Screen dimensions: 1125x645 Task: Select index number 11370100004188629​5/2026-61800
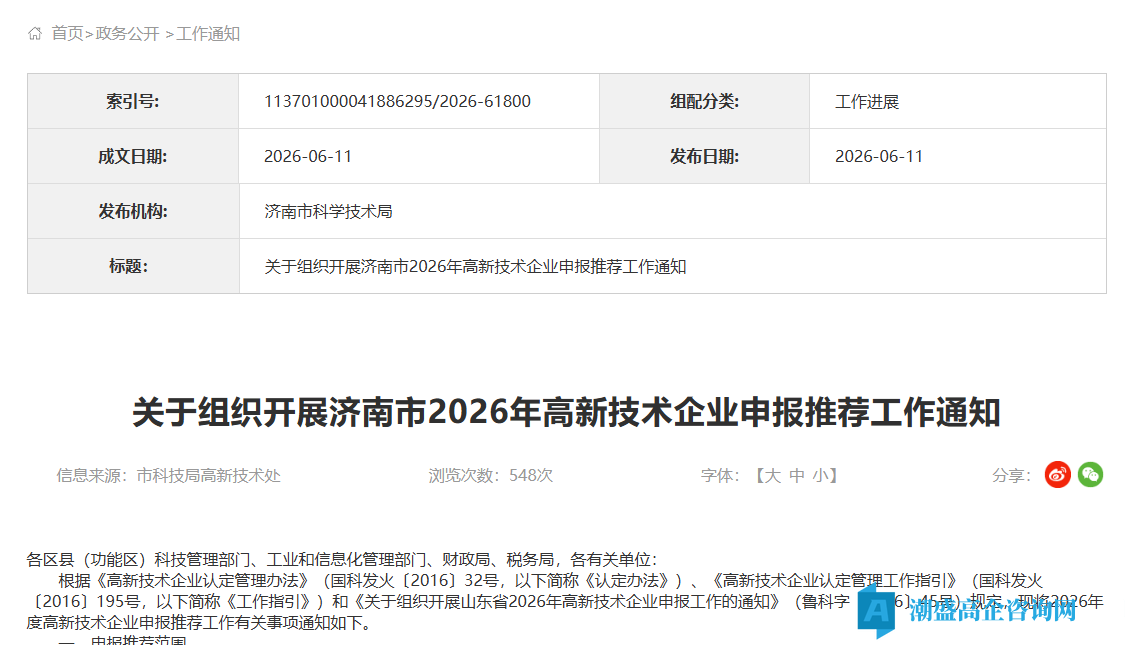coord(397,101)
